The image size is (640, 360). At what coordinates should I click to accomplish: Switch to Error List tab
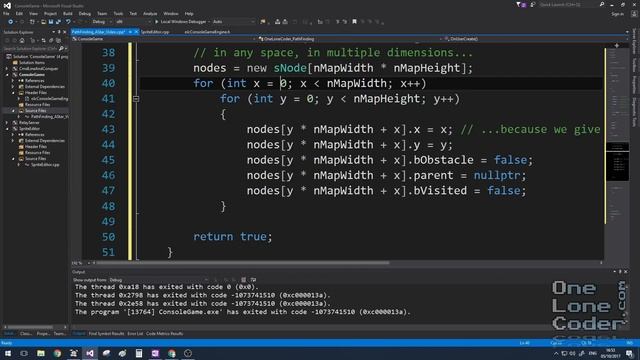pos(135,333)
